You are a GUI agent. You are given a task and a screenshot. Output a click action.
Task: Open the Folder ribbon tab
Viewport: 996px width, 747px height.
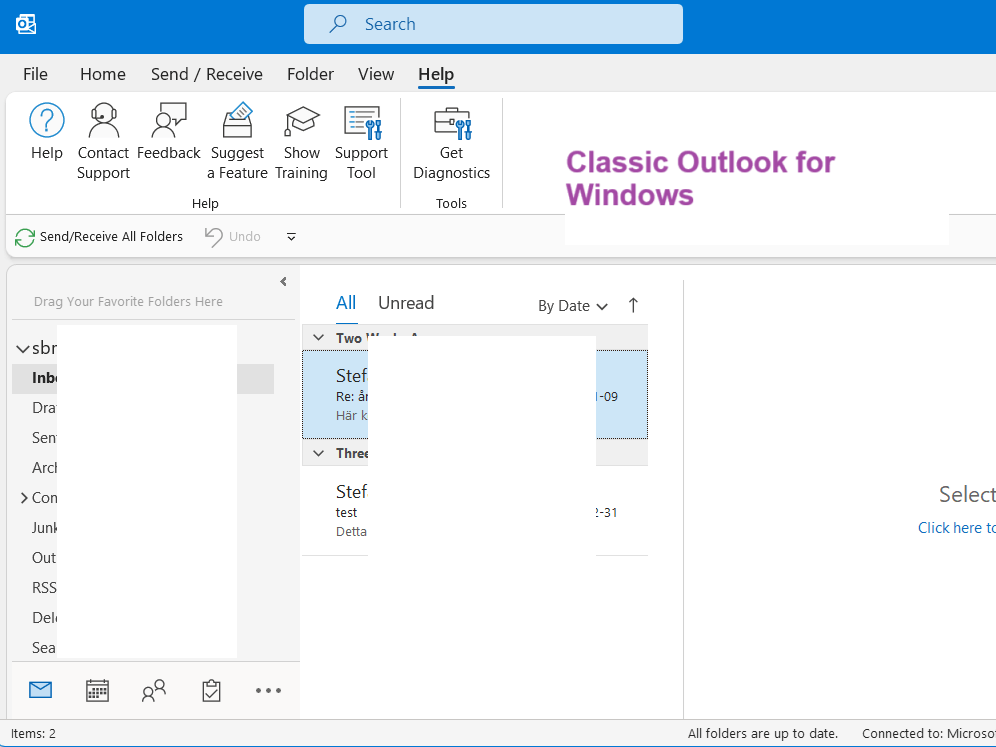pos(311,74)
